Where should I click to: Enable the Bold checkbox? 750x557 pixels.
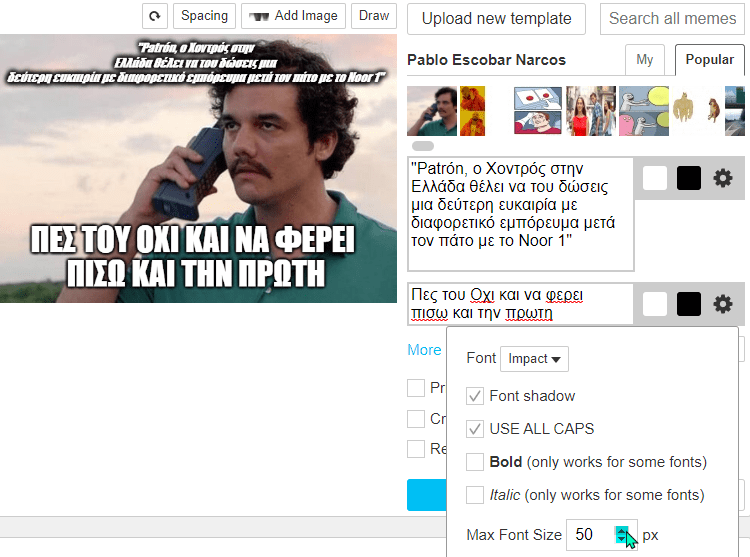[x=475, y=462]
